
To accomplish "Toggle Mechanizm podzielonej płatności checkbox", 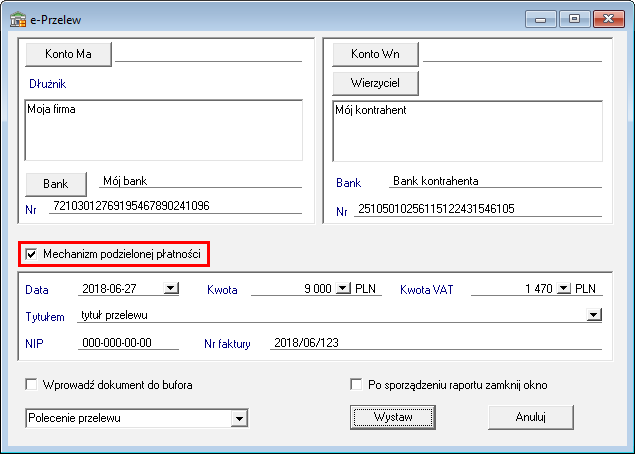I will pos(31,255).
